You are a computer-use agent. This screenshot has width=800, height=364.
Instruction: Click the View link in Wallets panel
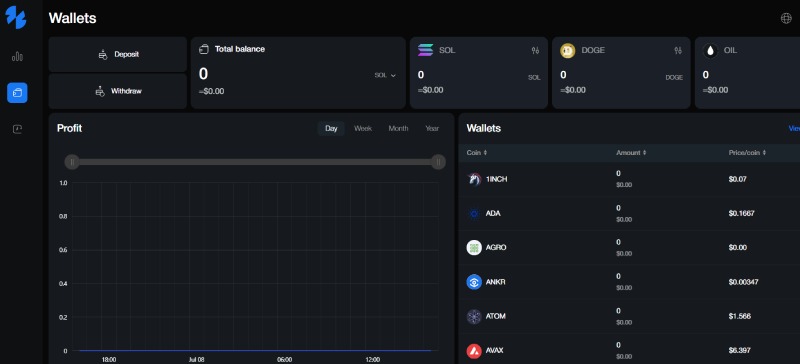(794, 129)
